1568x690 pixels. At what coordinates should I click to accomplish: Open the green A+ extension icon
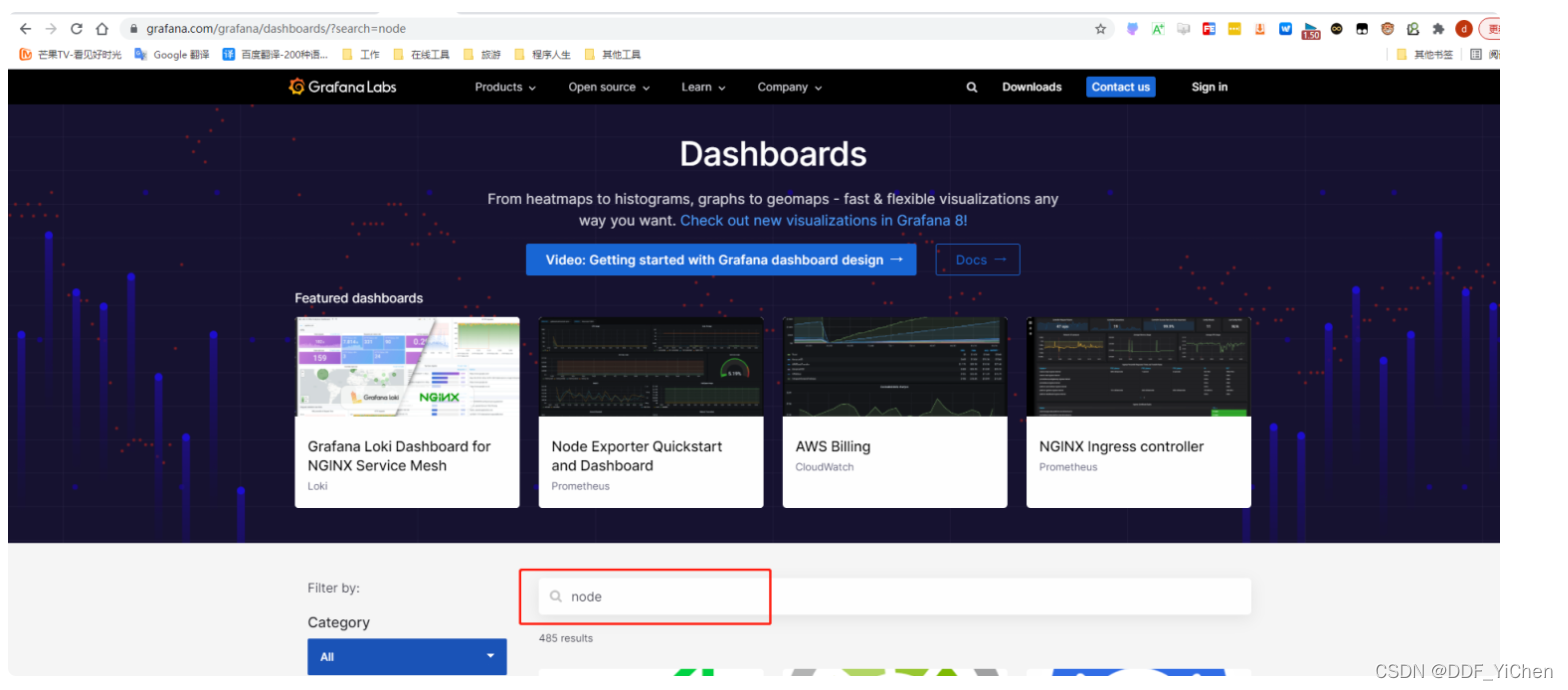(1158, 29)
